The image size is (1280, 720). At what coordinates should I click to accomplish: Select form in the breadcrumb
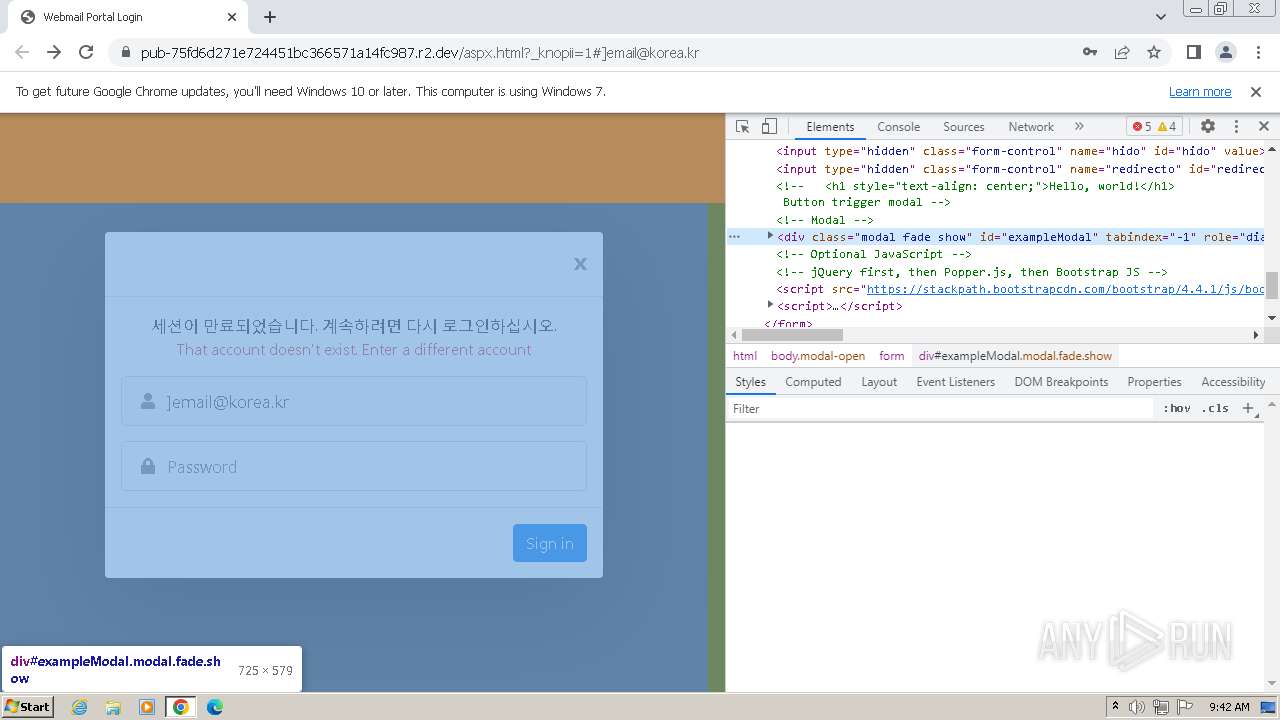891,356
